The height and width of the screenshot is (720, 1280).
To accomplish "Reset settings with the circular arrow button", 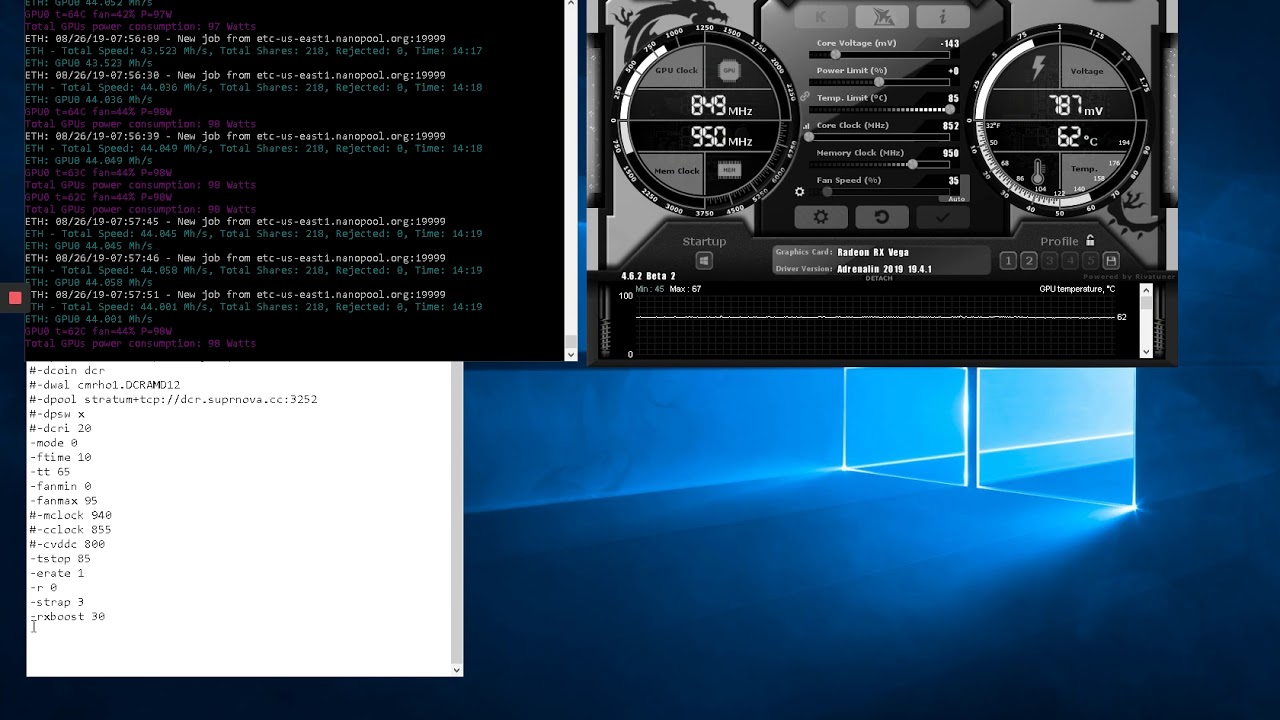I will 882,217.
